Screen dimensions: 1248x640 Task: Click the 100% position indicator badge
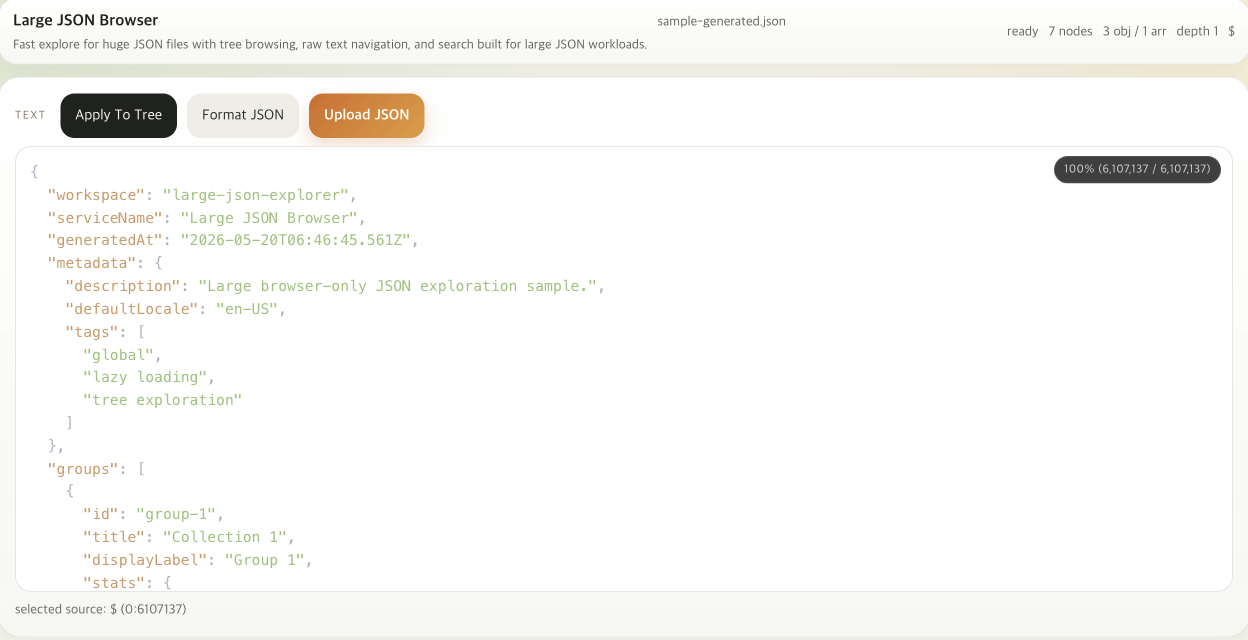(1137, 169)
